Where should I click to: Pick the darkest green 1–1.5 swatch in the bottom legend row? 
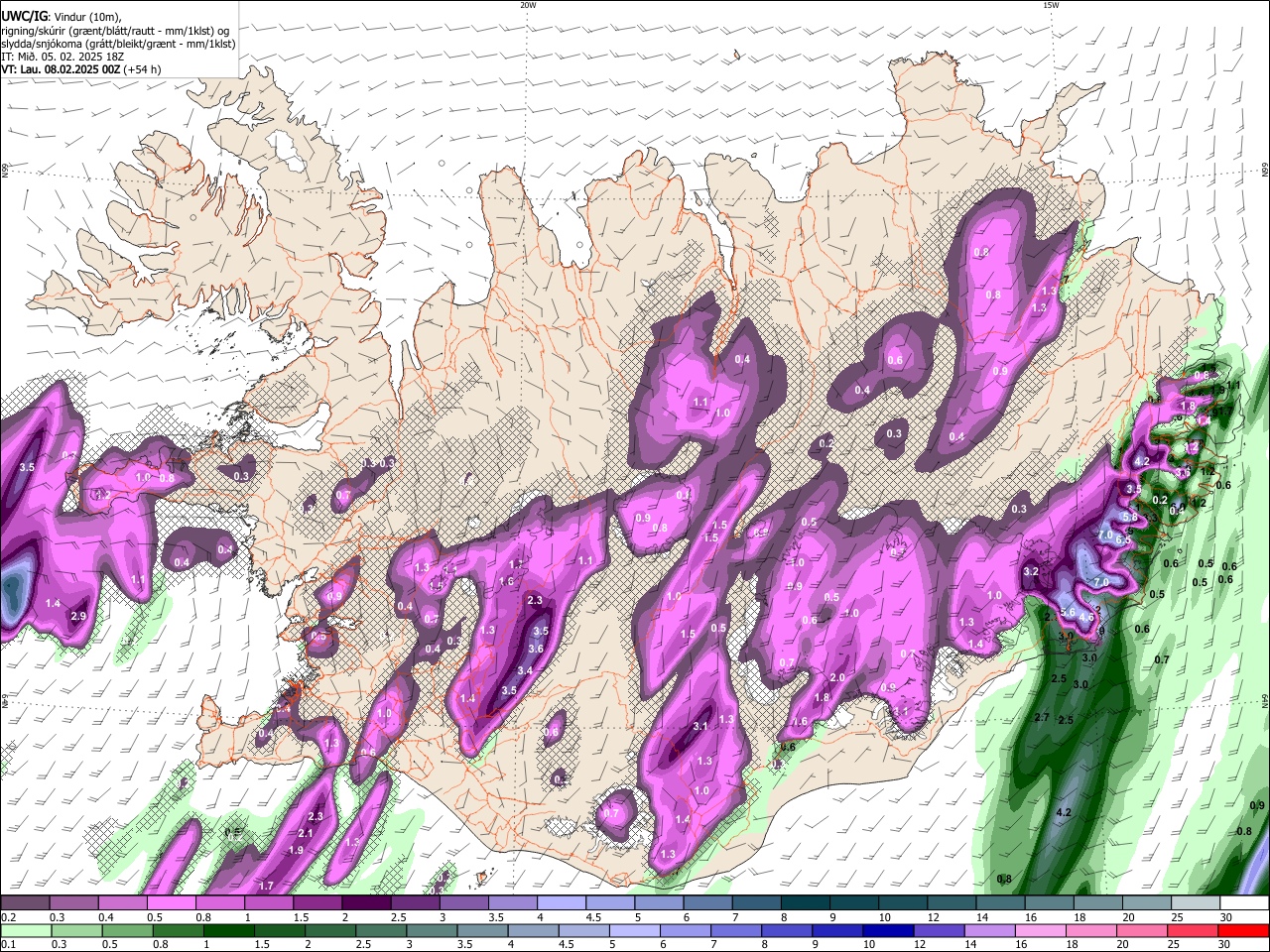(x=229, y=931)
